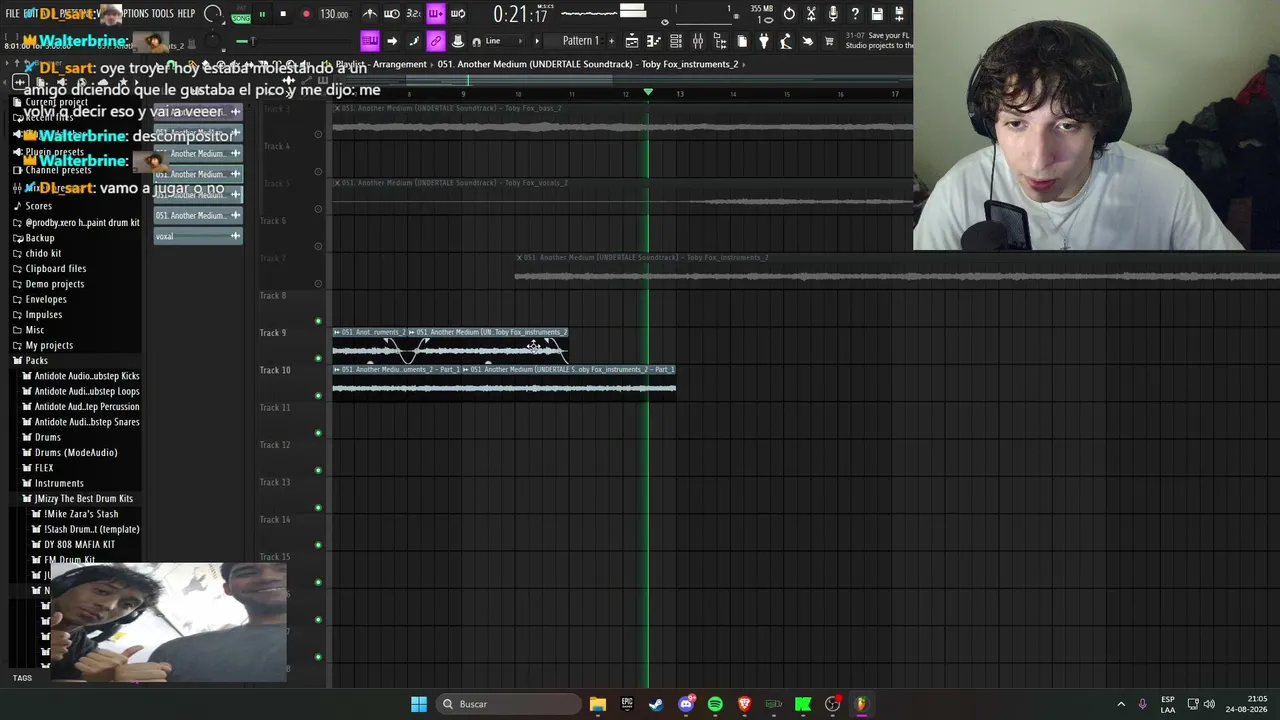Open the Backup folder in browser
The image size is (1280, 720).
pos(40,238)
